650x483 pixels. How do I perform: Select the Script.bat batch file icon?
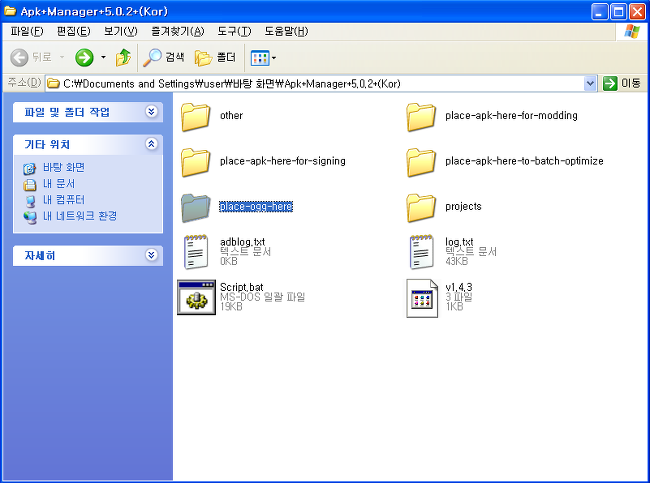coord(196,297)
